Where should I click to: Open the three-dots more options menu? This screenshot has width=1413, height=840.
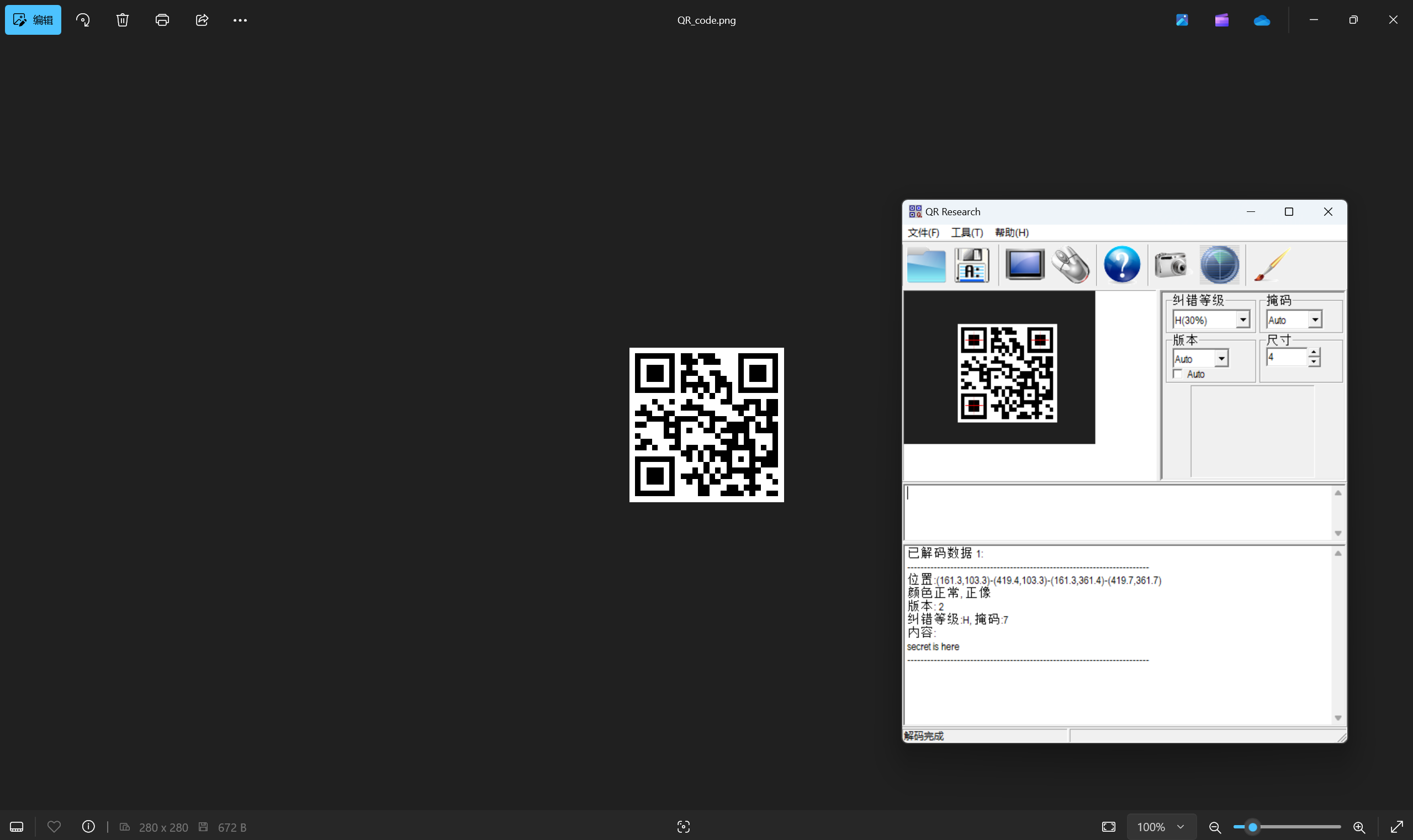(x=240, y=20)
